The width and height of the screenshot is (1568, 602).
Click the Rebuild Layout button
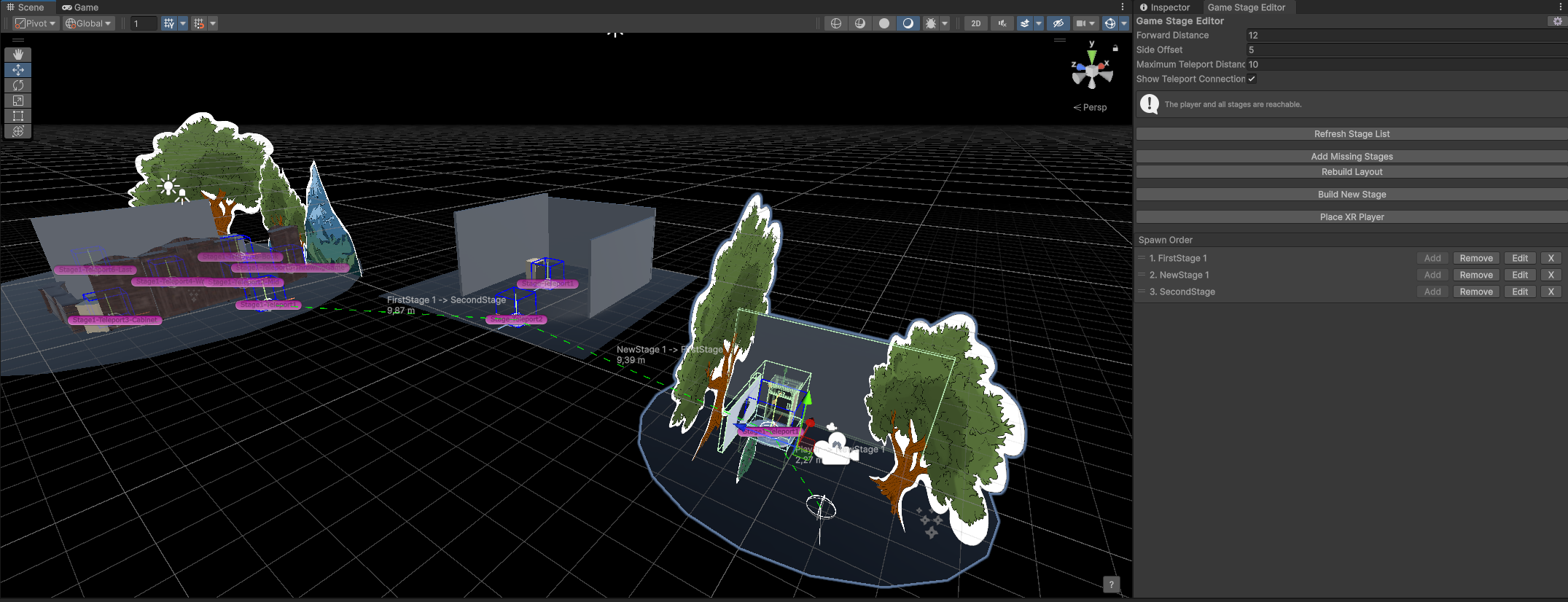pyautogui.click(x=1351, y=172)
